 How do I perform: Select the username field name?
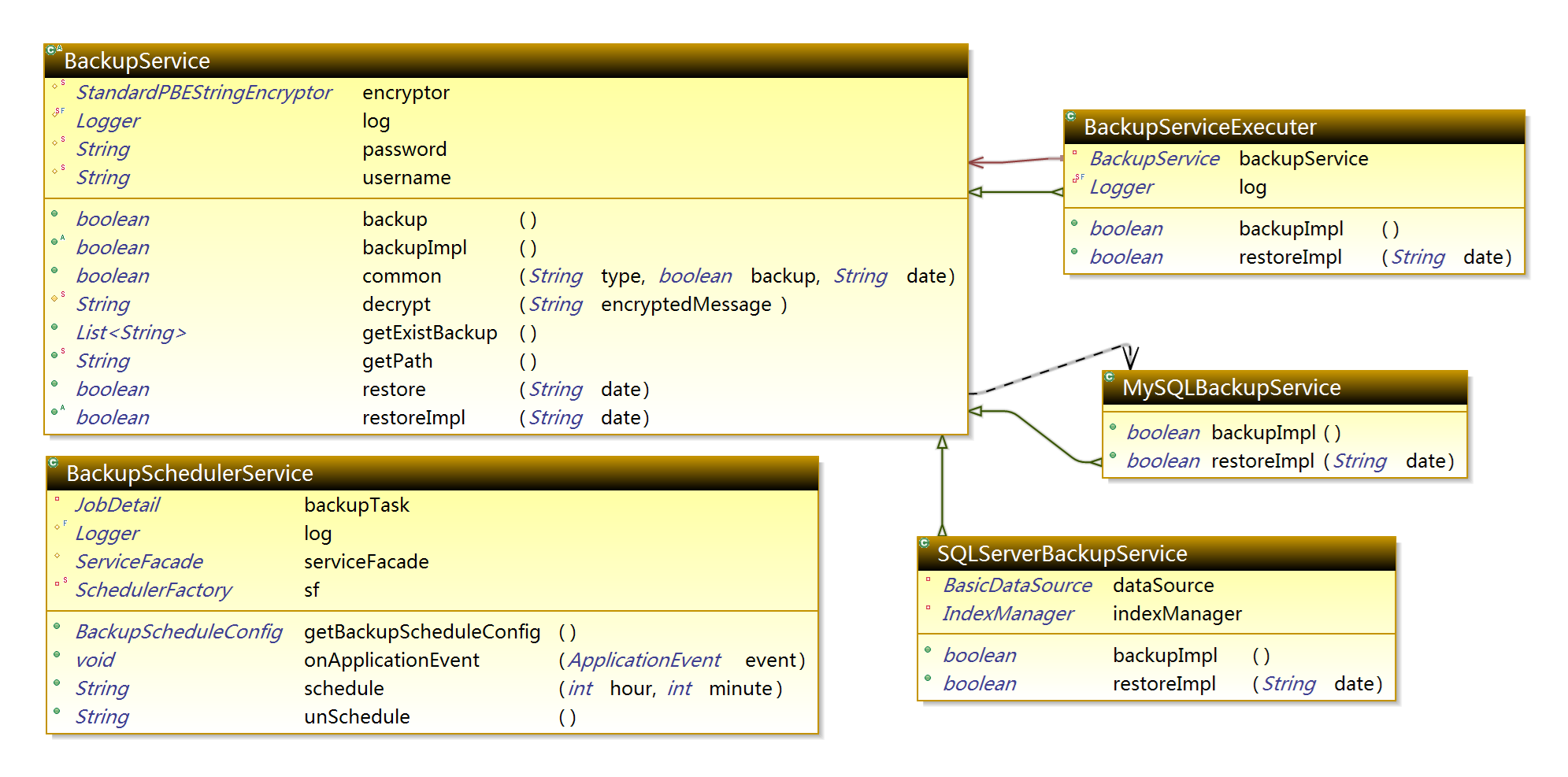click(406, 178)
